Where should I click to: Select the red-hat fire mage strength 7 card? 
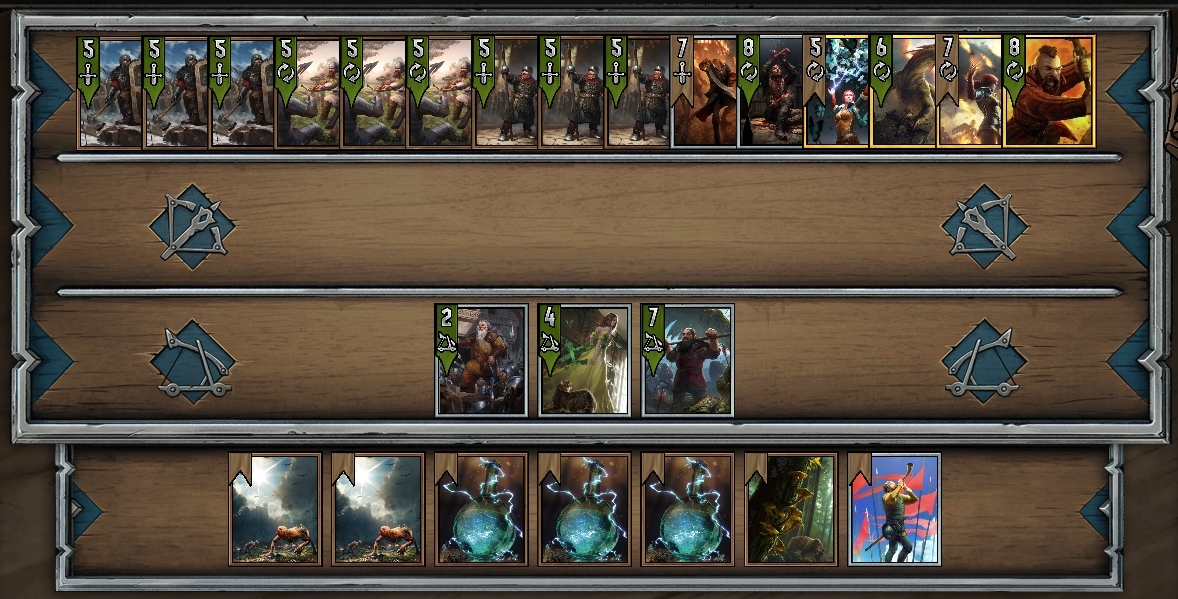point(969,90)
